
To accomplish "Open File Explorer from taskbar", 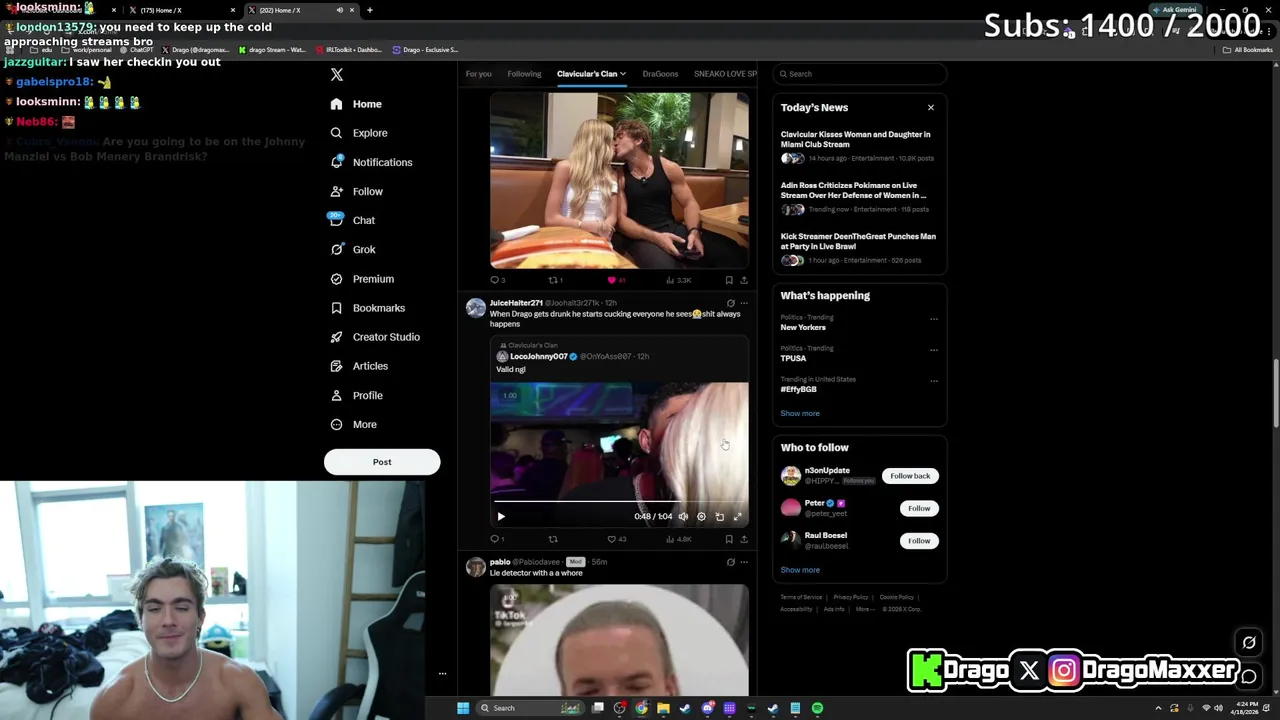I will coord(663,708).
